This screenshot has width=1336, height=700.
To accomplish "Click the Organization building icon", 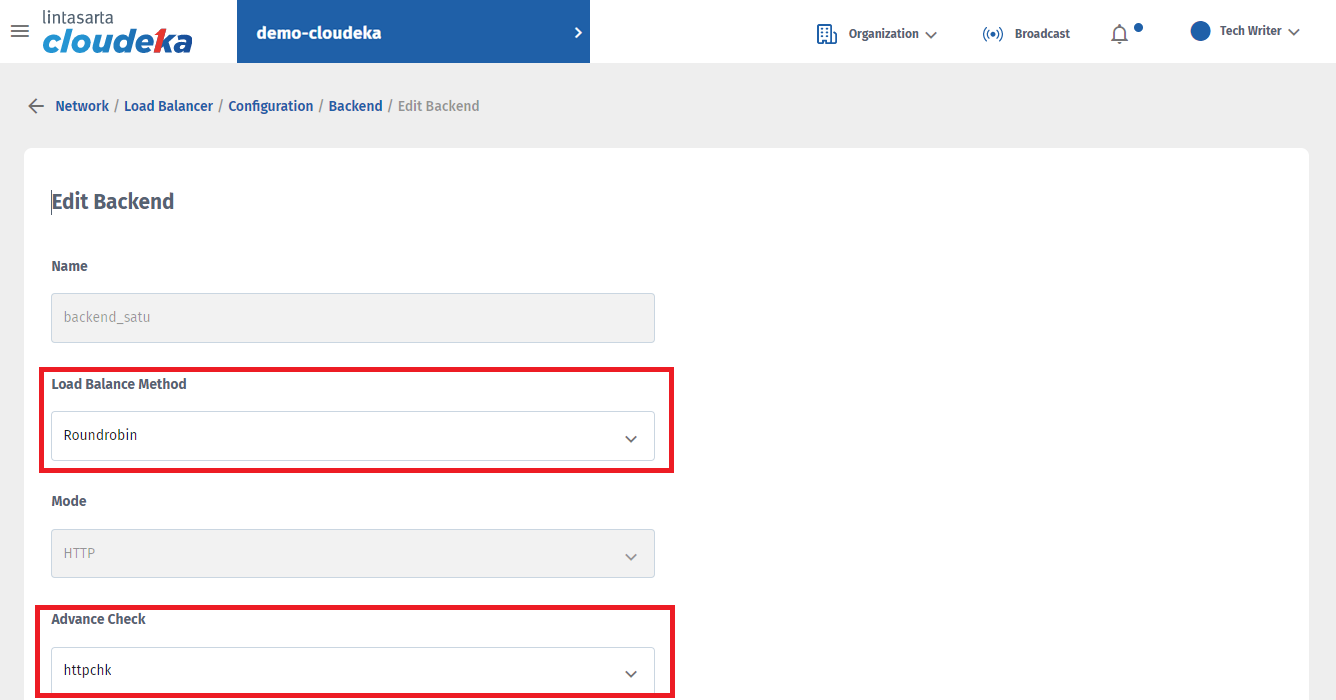I will coord(827,34).
